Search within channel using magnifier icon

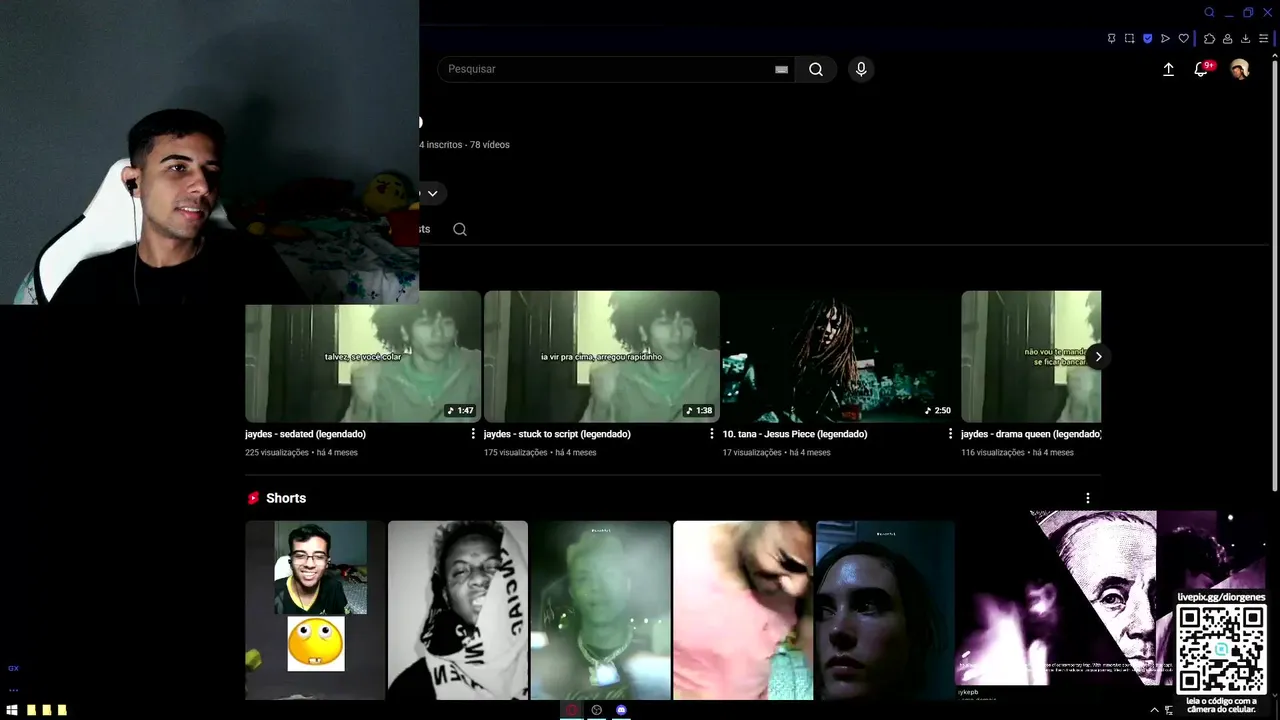pos(460,229)
